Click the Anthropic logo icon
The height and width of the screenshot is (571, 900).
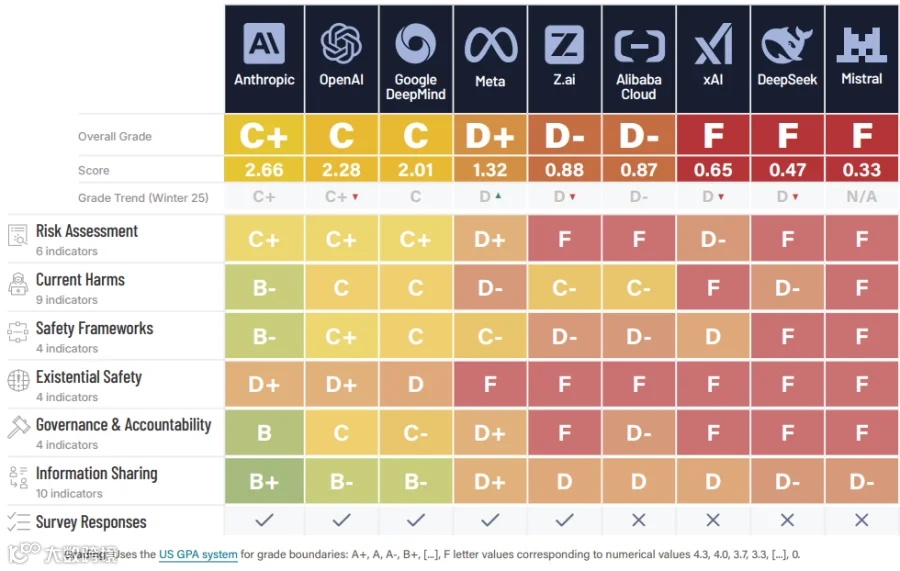[x=264, y=44]
